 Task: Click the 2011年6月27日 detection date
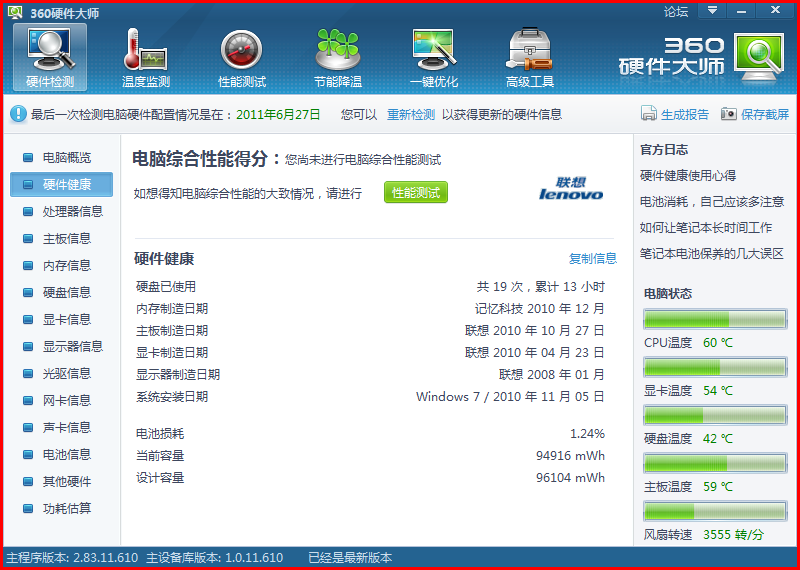coord(278,114)
